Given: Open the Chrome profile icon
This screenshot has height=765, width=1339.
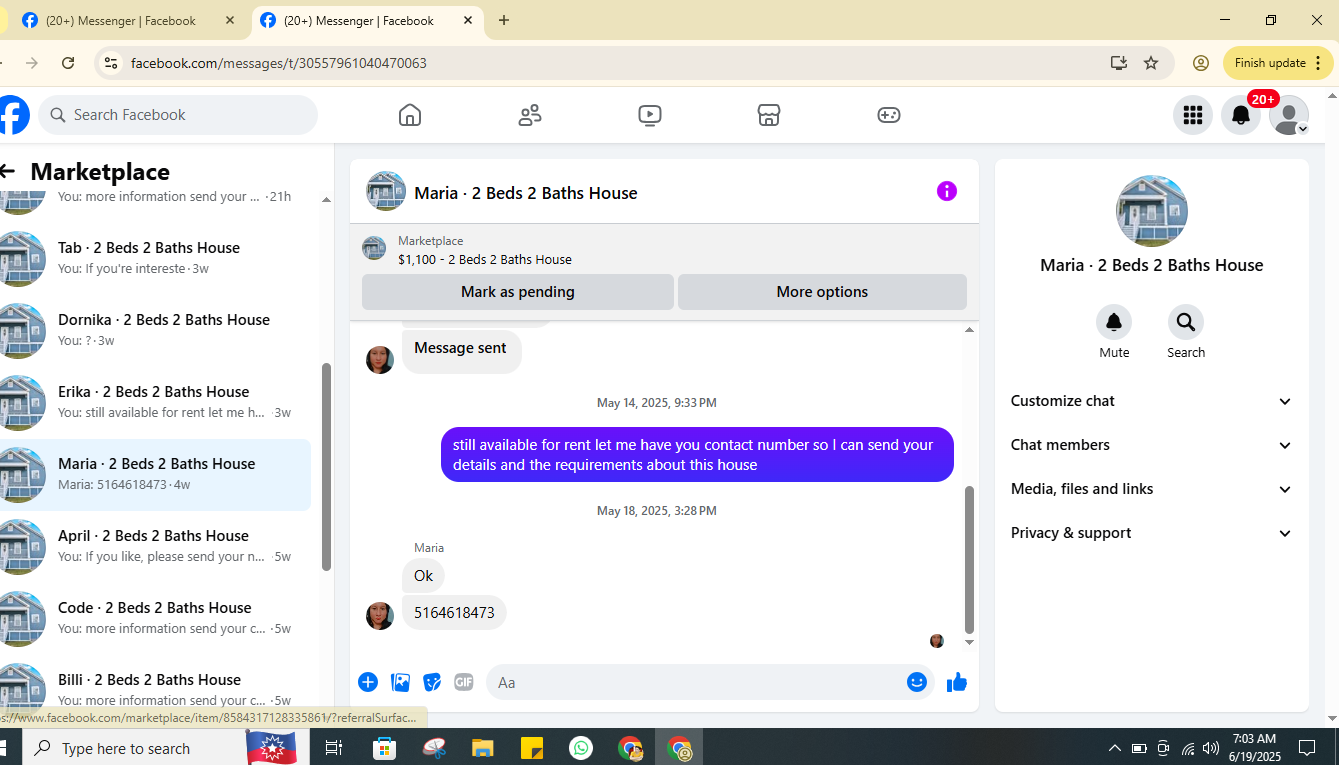Looking at the screenshot, I should [1201, 63].
